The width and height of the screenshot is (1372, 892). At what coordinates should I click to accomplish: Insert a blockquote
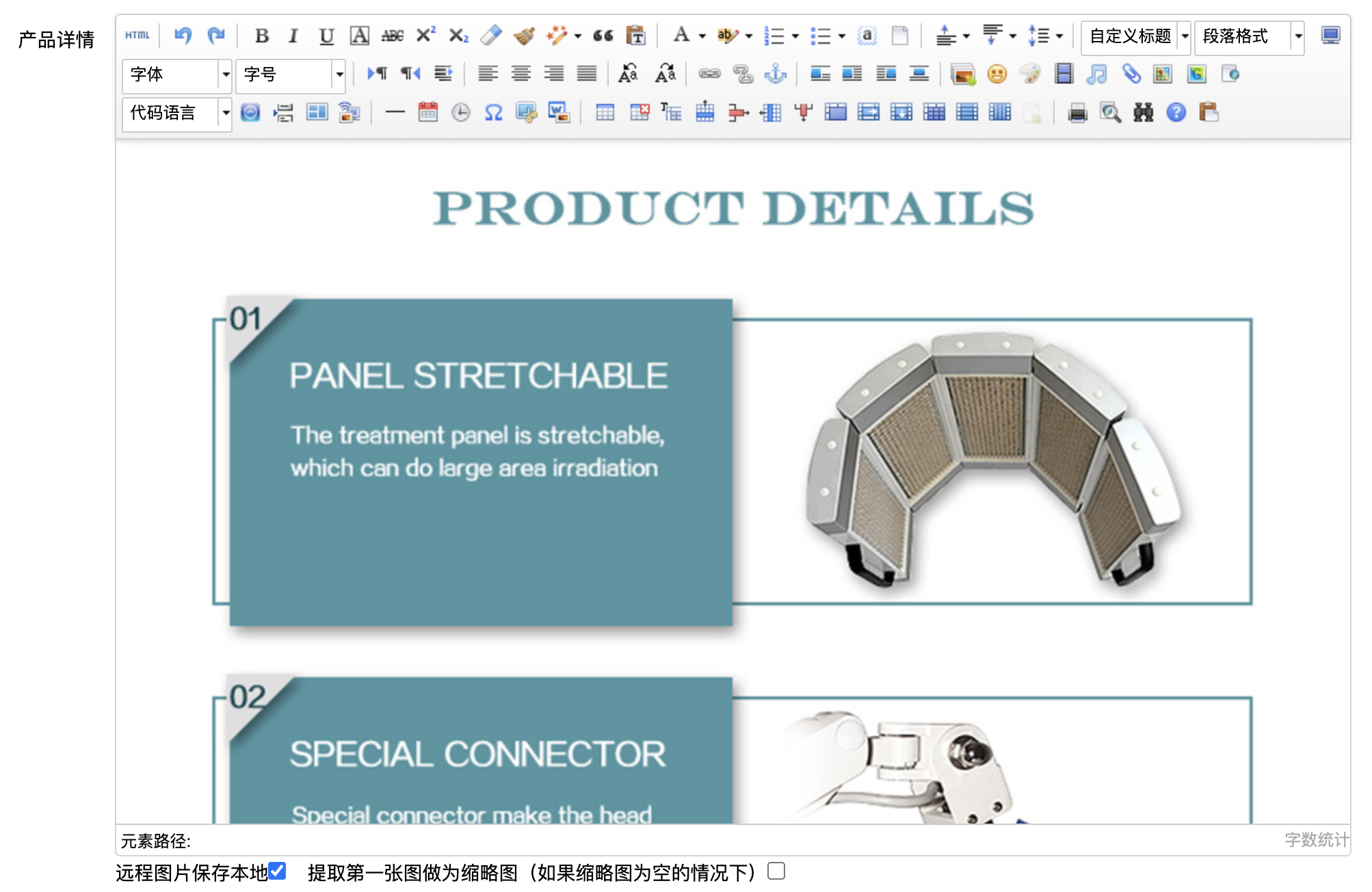click(x=603, y=35)
